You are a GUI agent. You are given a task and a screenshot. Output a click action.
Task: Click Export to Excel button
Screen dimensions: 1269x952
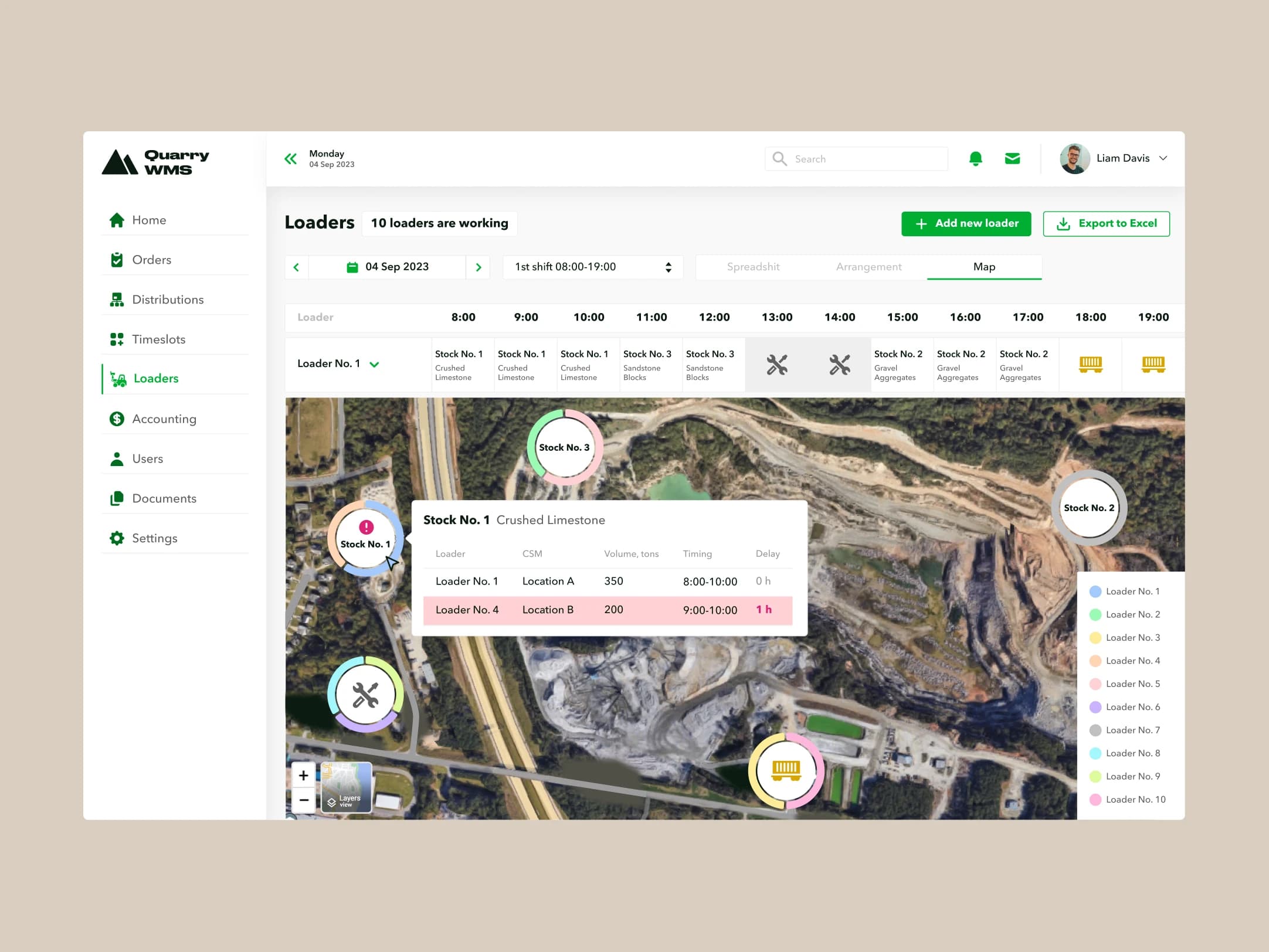(x=1106, y=224)
